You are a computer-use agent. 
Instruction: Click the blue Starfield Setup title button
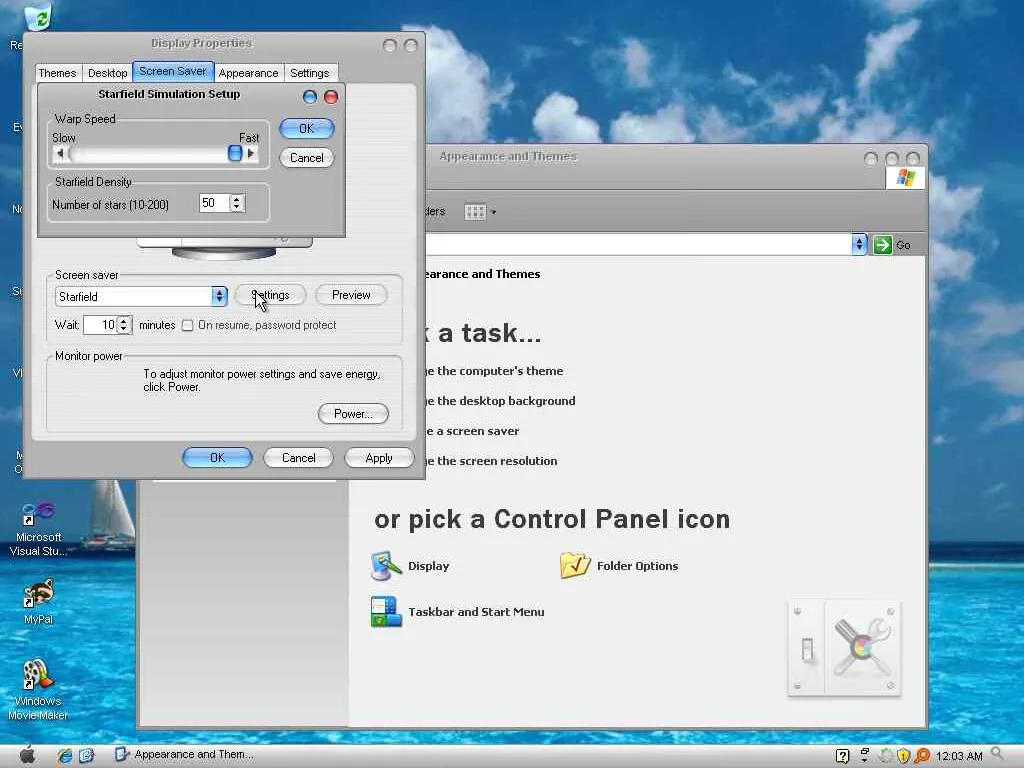pyautogui.click(x=310, y=97)
